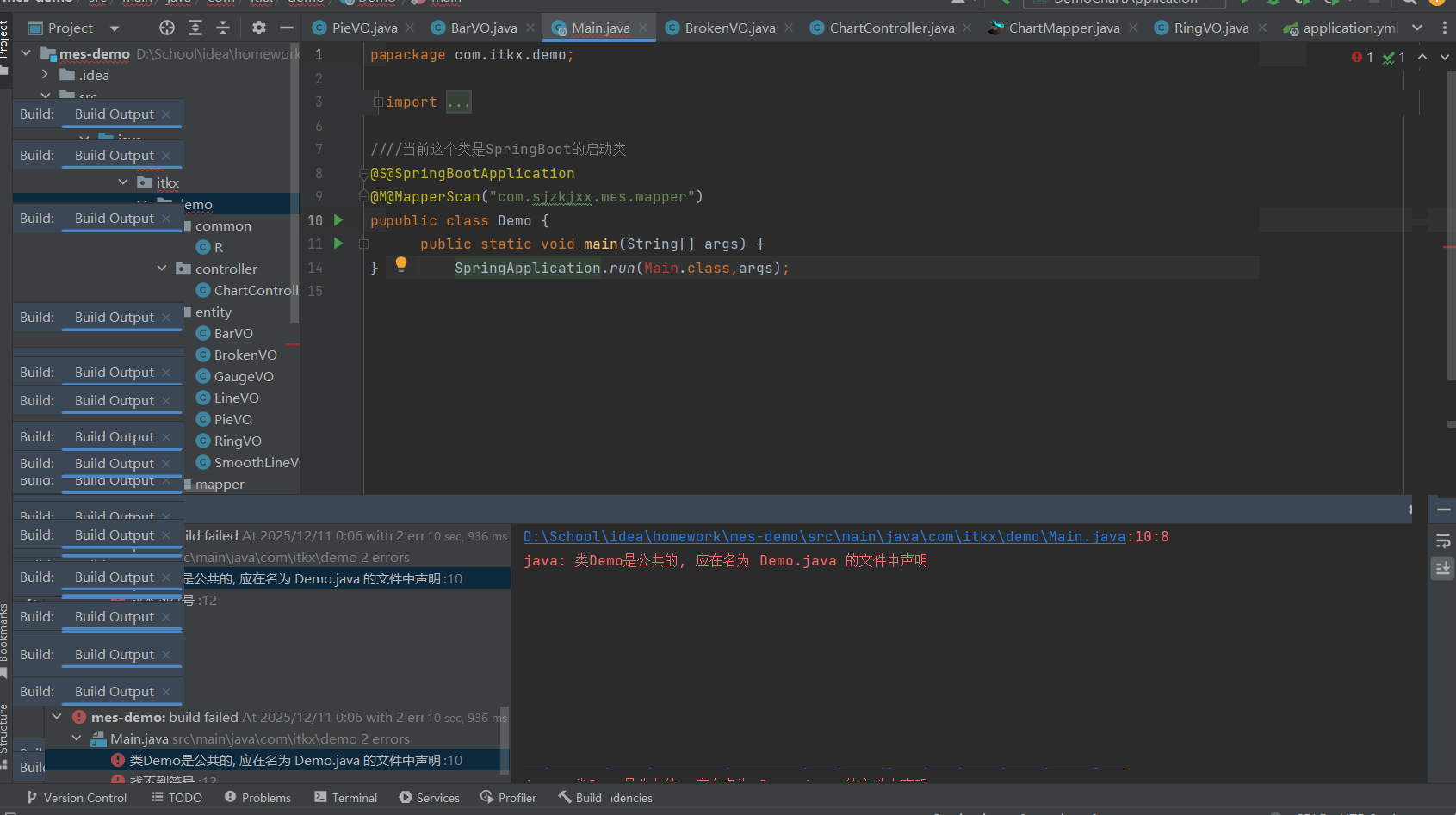Toggle code fold at main method line 11
This screenshot has height=815, width=1456.
click(x=363, y=244)
